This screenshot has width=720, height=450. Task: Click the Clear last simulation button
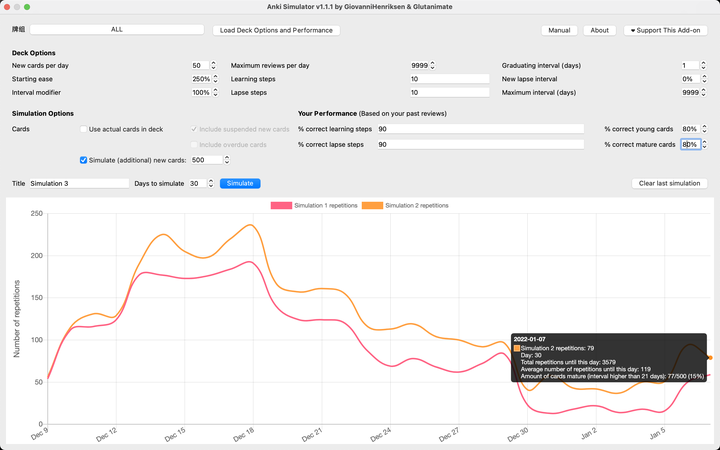(x=670, y=184)
